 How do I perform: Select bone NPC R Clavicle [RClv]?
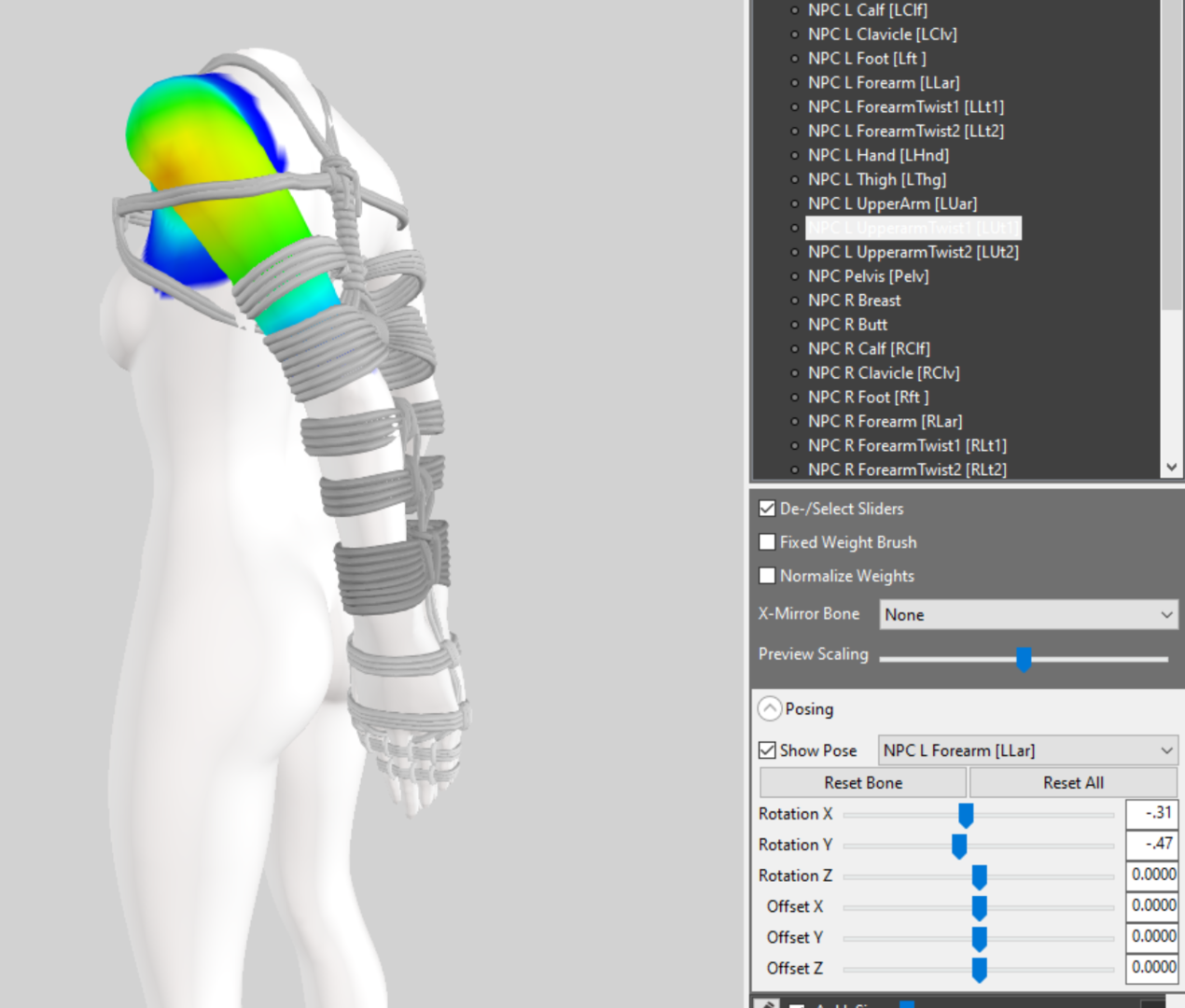tap(885, 374)
